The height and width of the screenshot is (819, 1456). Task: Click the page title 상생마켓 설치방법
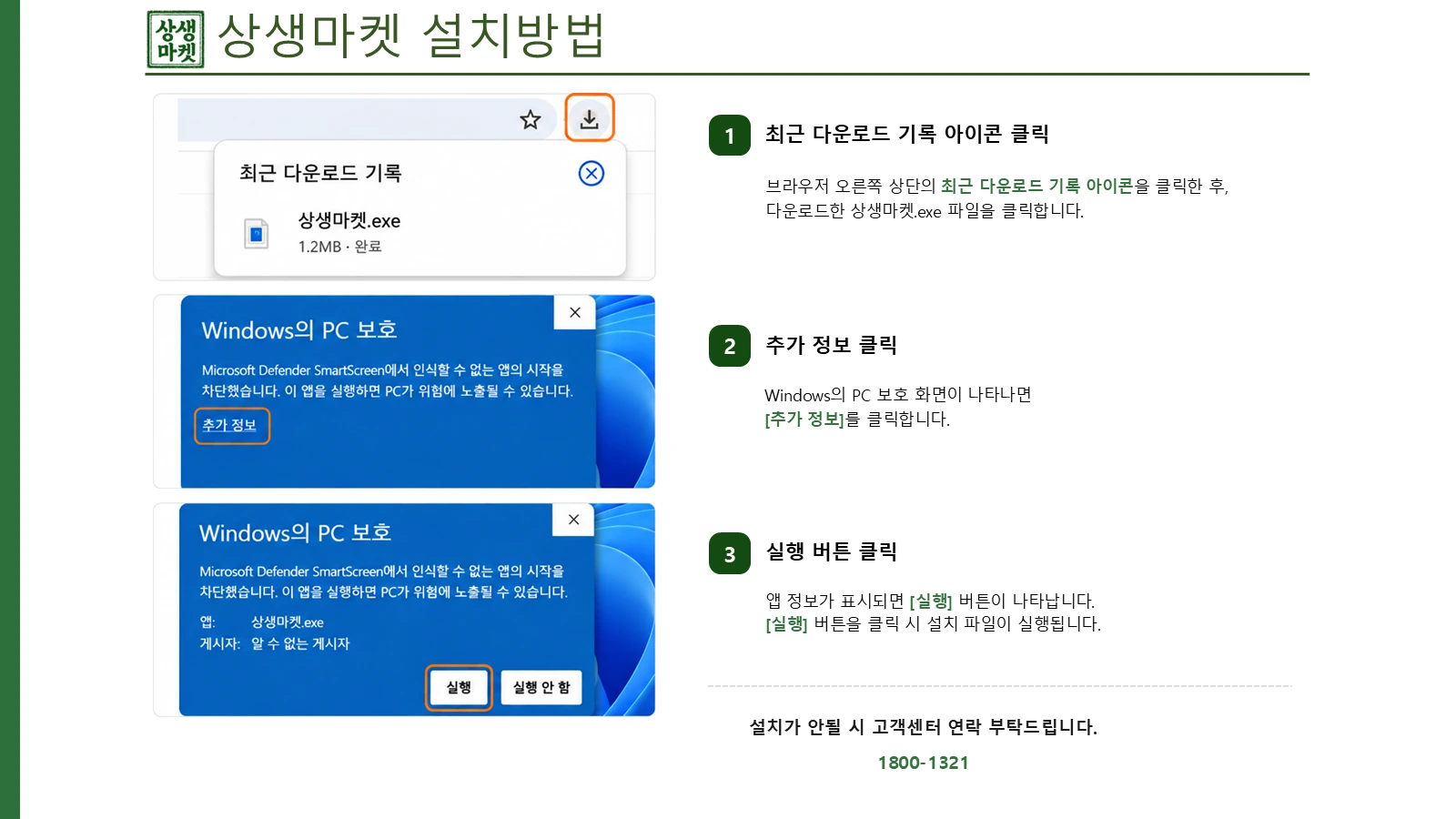(x=410, y=36)
